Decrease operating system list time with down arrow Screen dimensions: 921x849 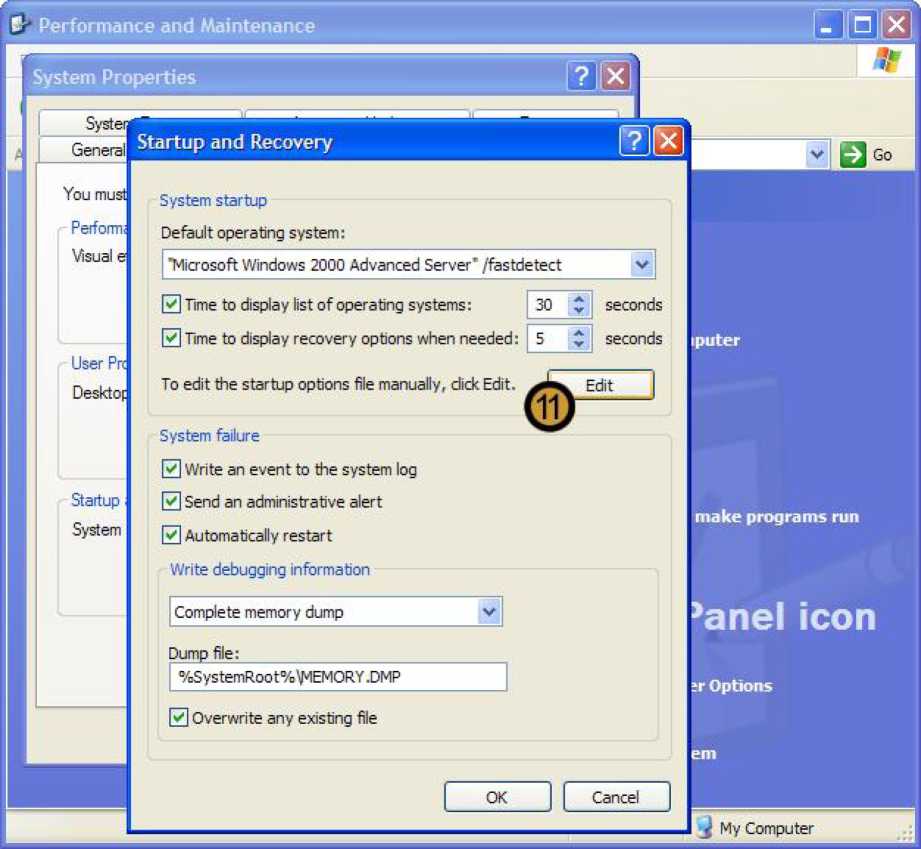(x=579, y=311)
